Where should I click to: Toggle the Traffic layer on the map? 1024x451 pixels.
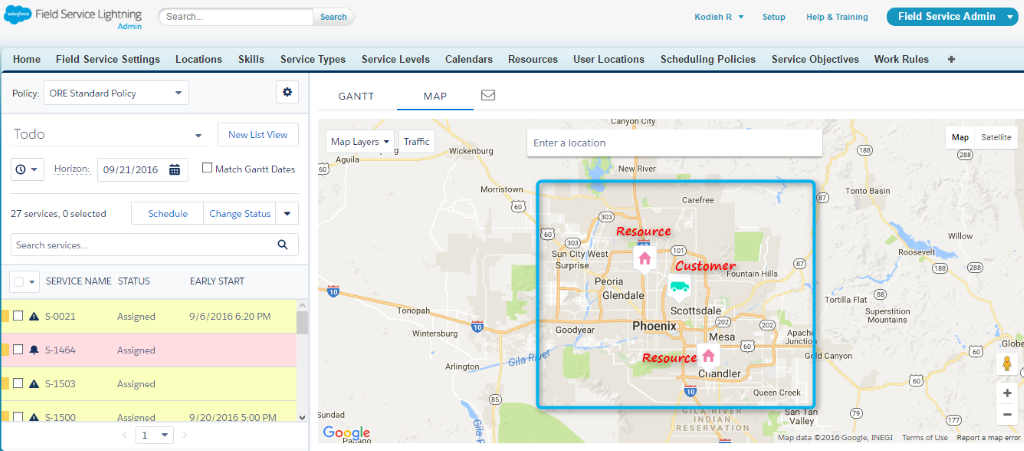[417, 142]
